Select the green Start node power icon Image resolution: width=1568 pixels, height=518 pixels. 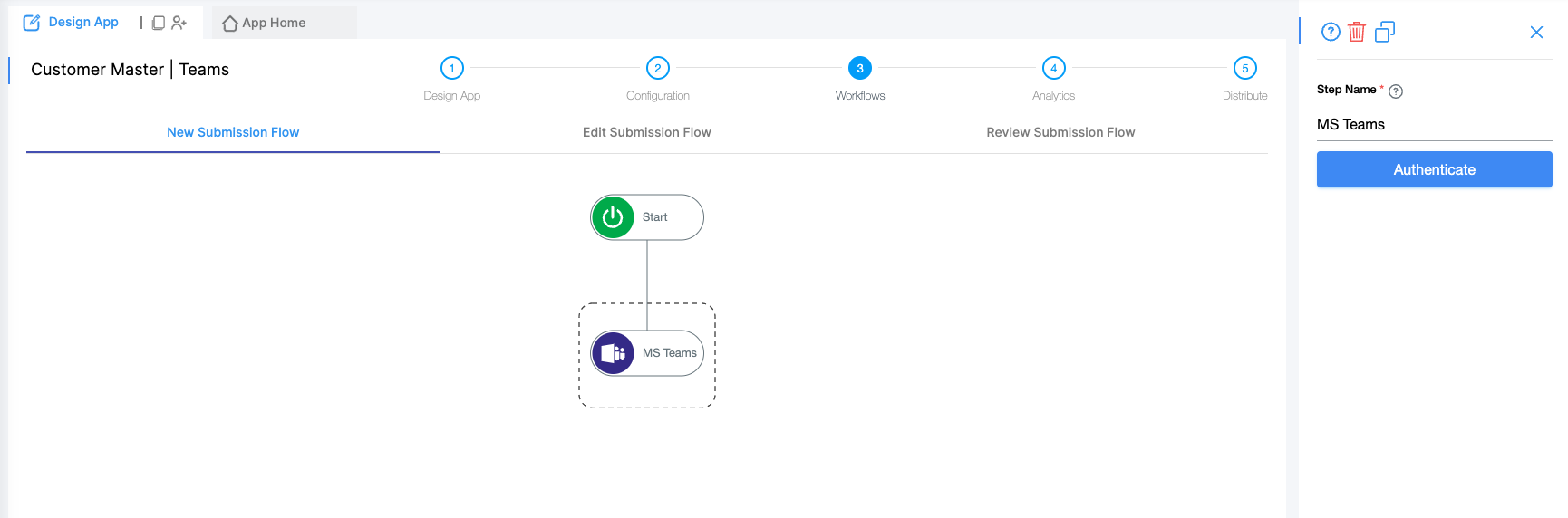613,217
